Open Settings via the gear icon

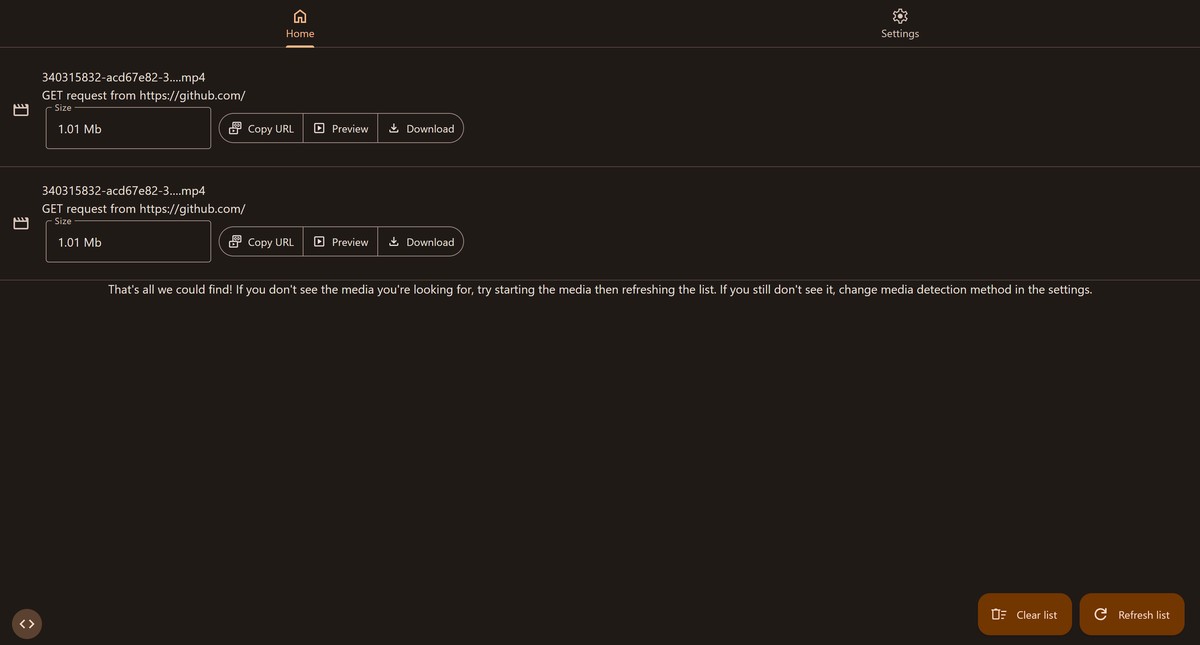898,16
